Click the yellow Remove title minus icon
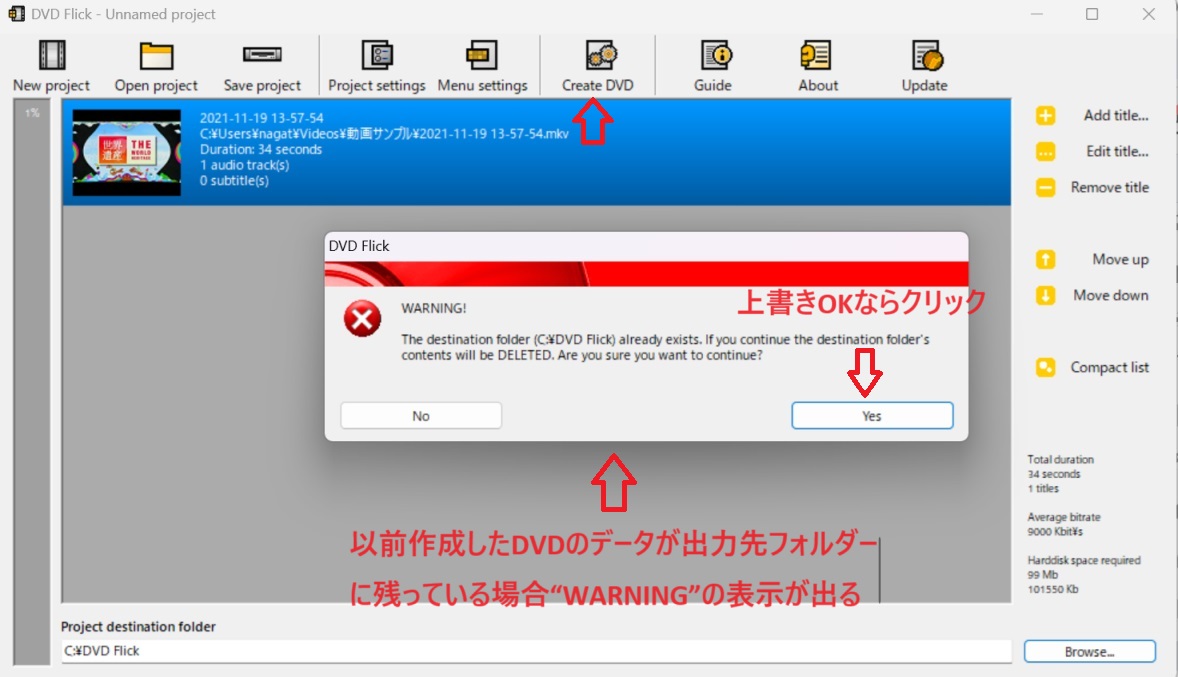This screenshot has height=677, width=1178. click(x=1045, y=187)
